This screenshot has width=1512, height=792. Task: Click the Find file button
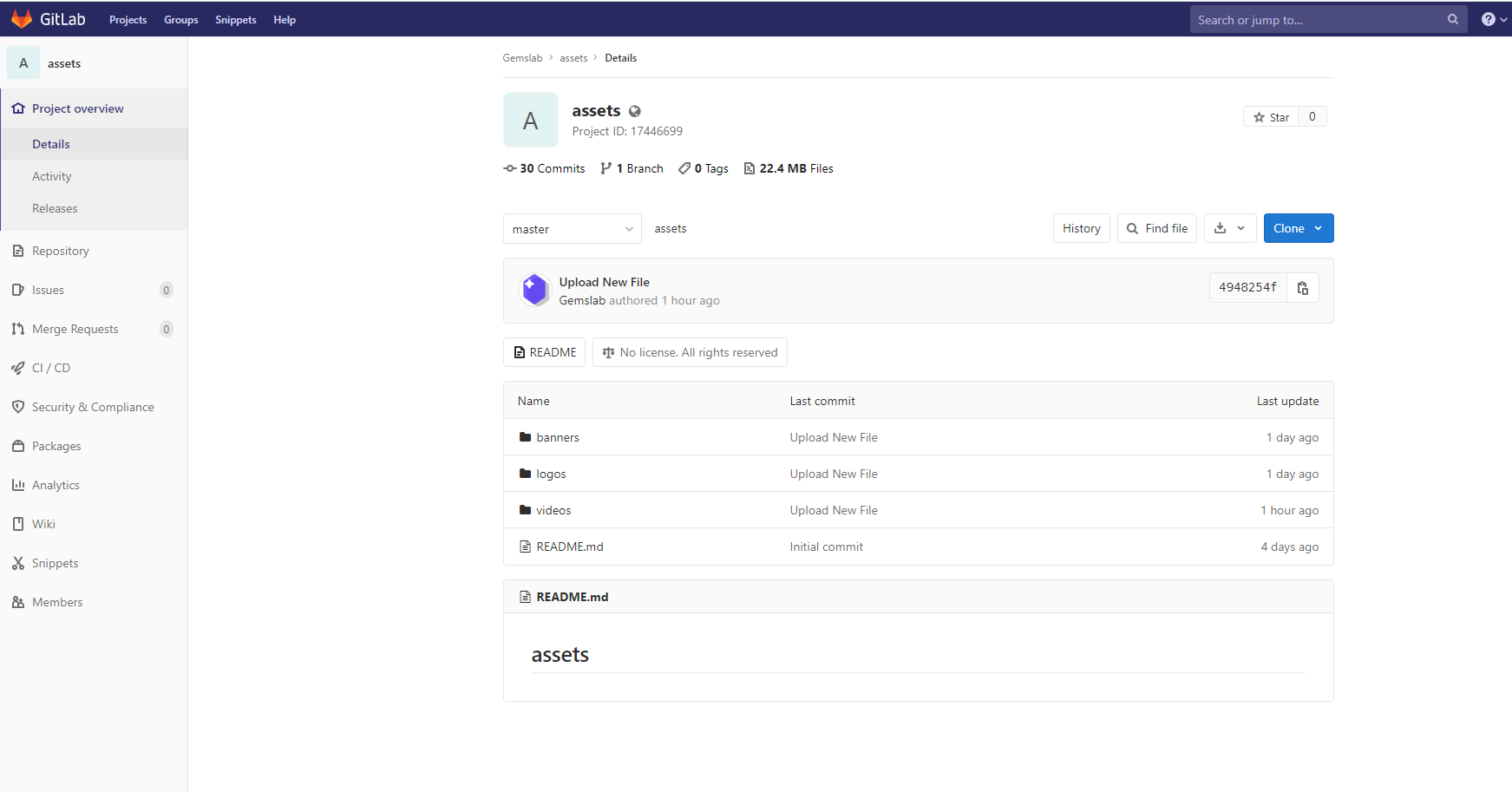coord(1156,228)
